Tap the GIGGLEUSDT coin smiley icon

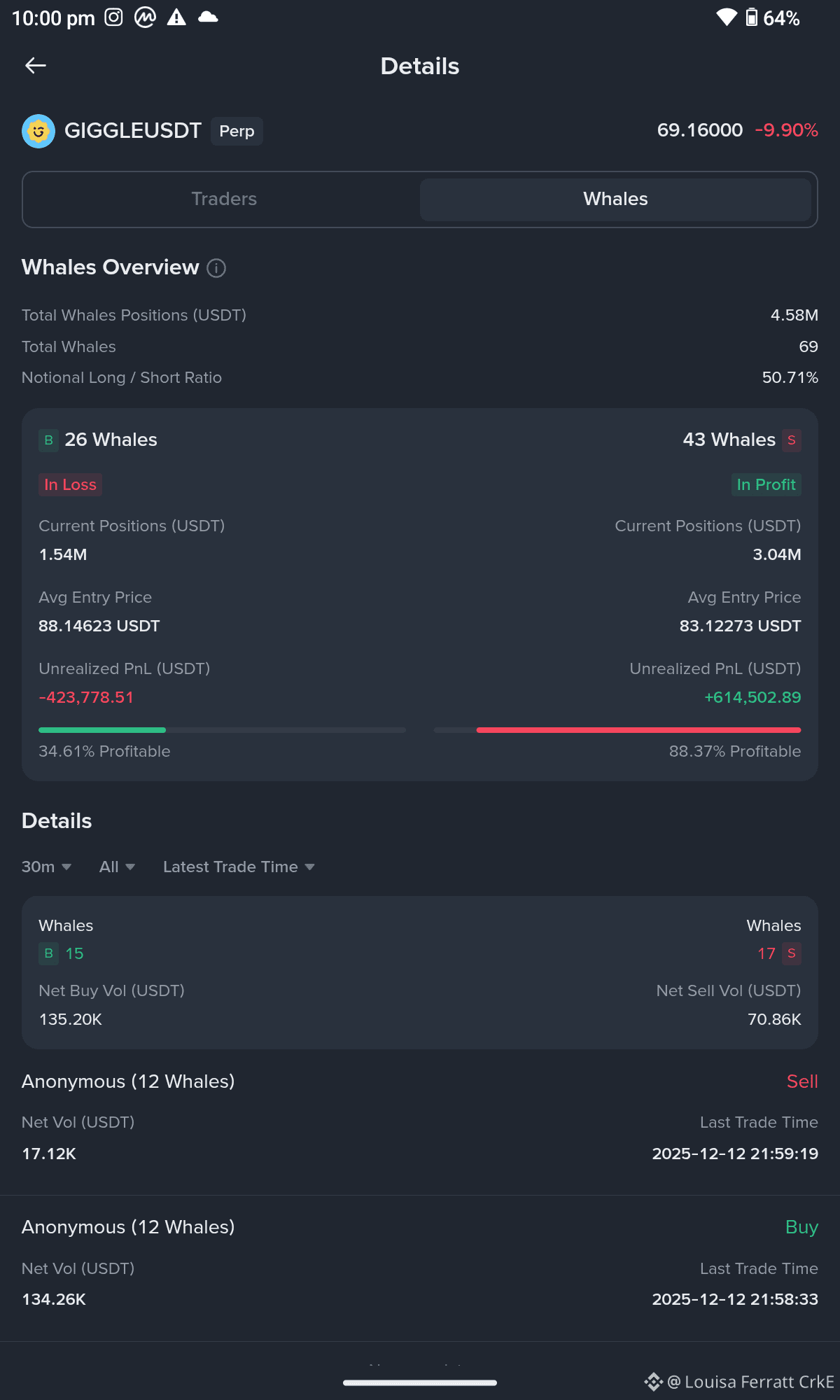pos(38,131)
